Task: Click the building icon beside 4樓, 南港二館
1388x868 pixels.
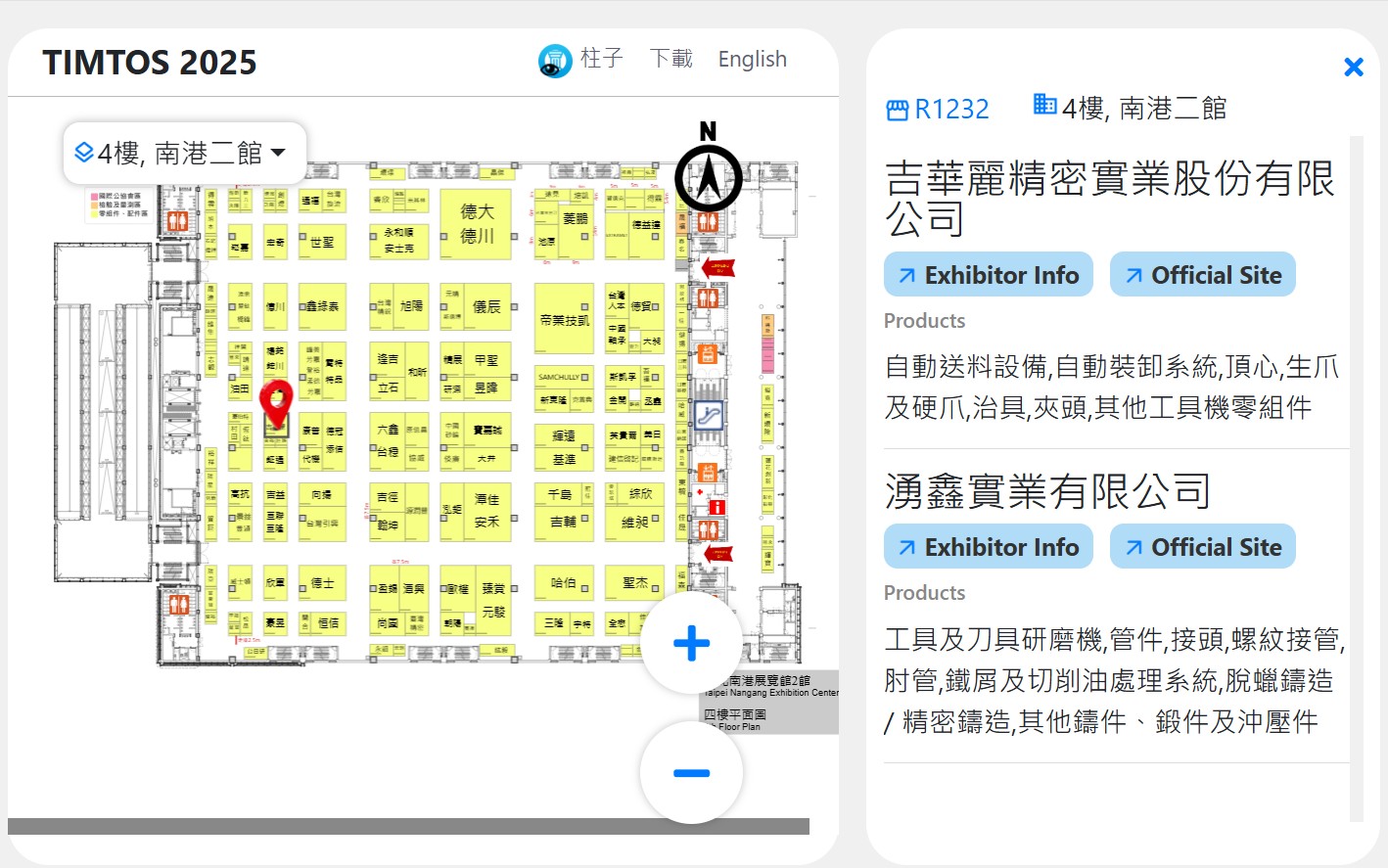Action: 1044,104
